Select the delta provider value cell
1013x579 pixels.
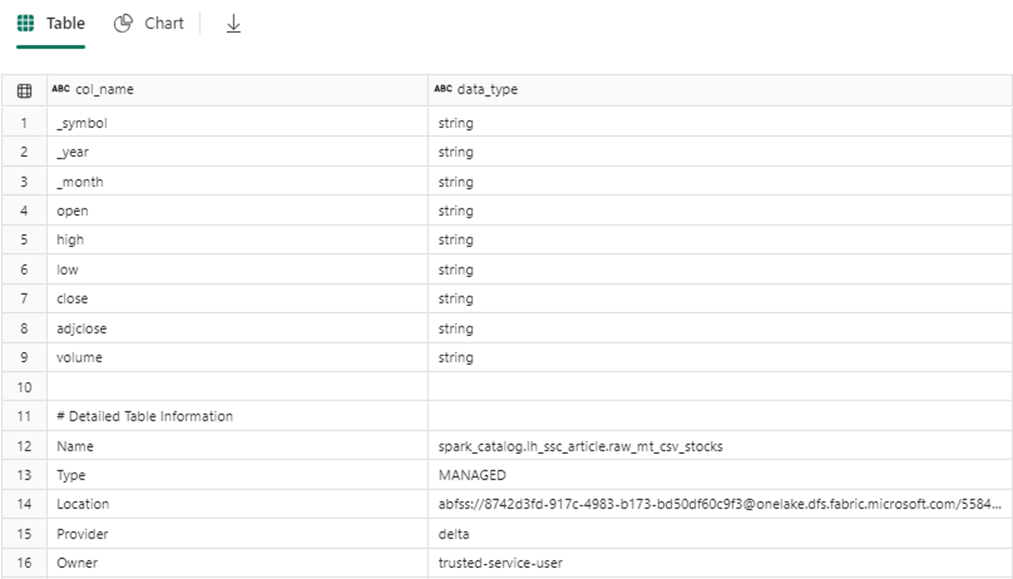coord(454,534)
